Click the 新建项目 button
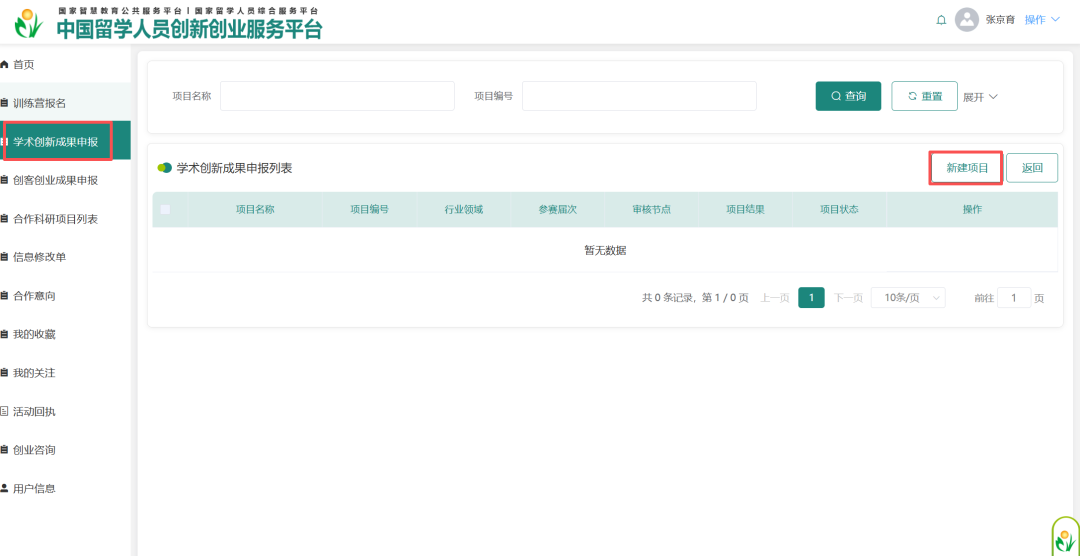Screen dimensions: 1080x556 (967, 168)
